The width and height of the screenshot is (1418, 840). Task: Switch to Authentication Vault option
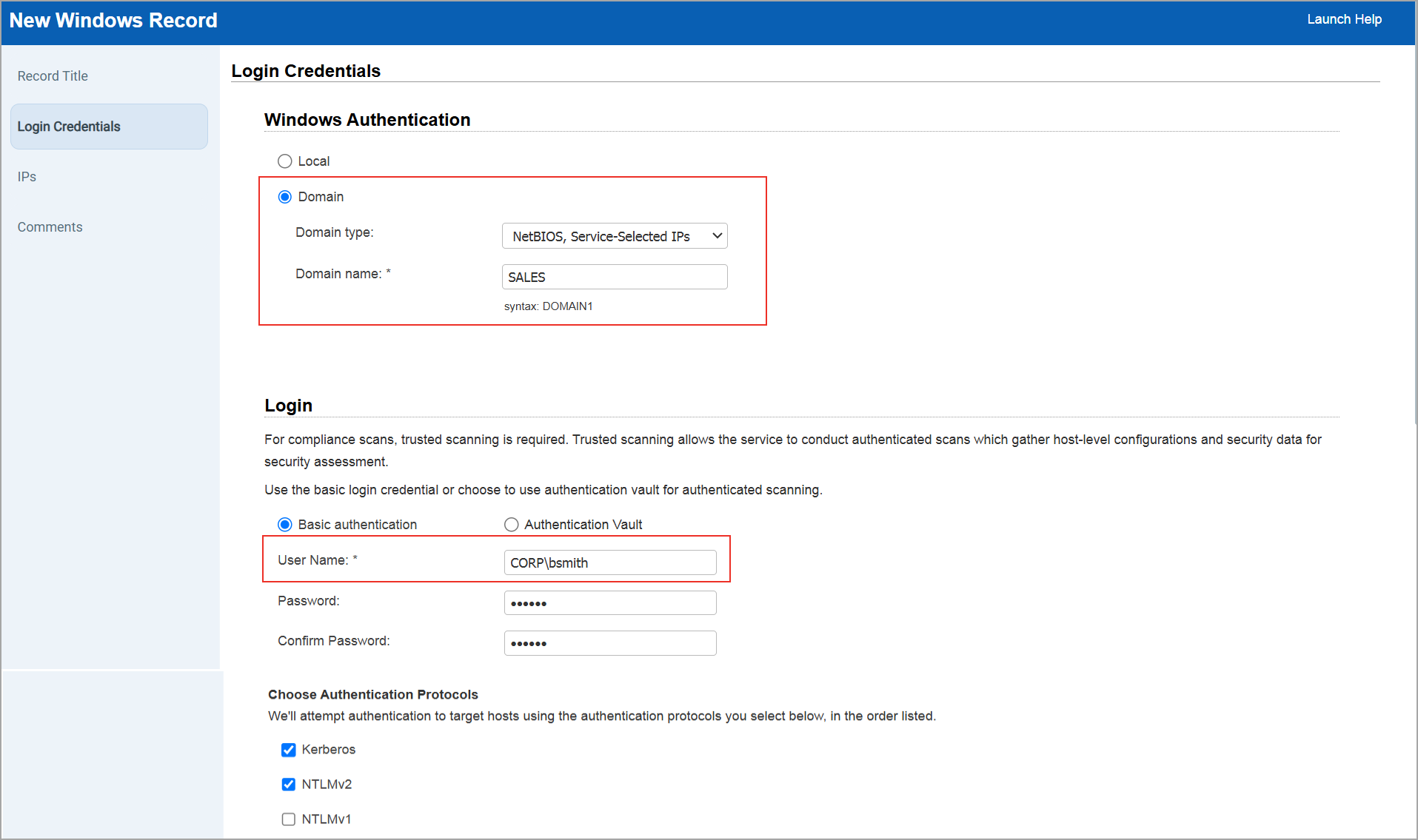[x=511, y=524]
